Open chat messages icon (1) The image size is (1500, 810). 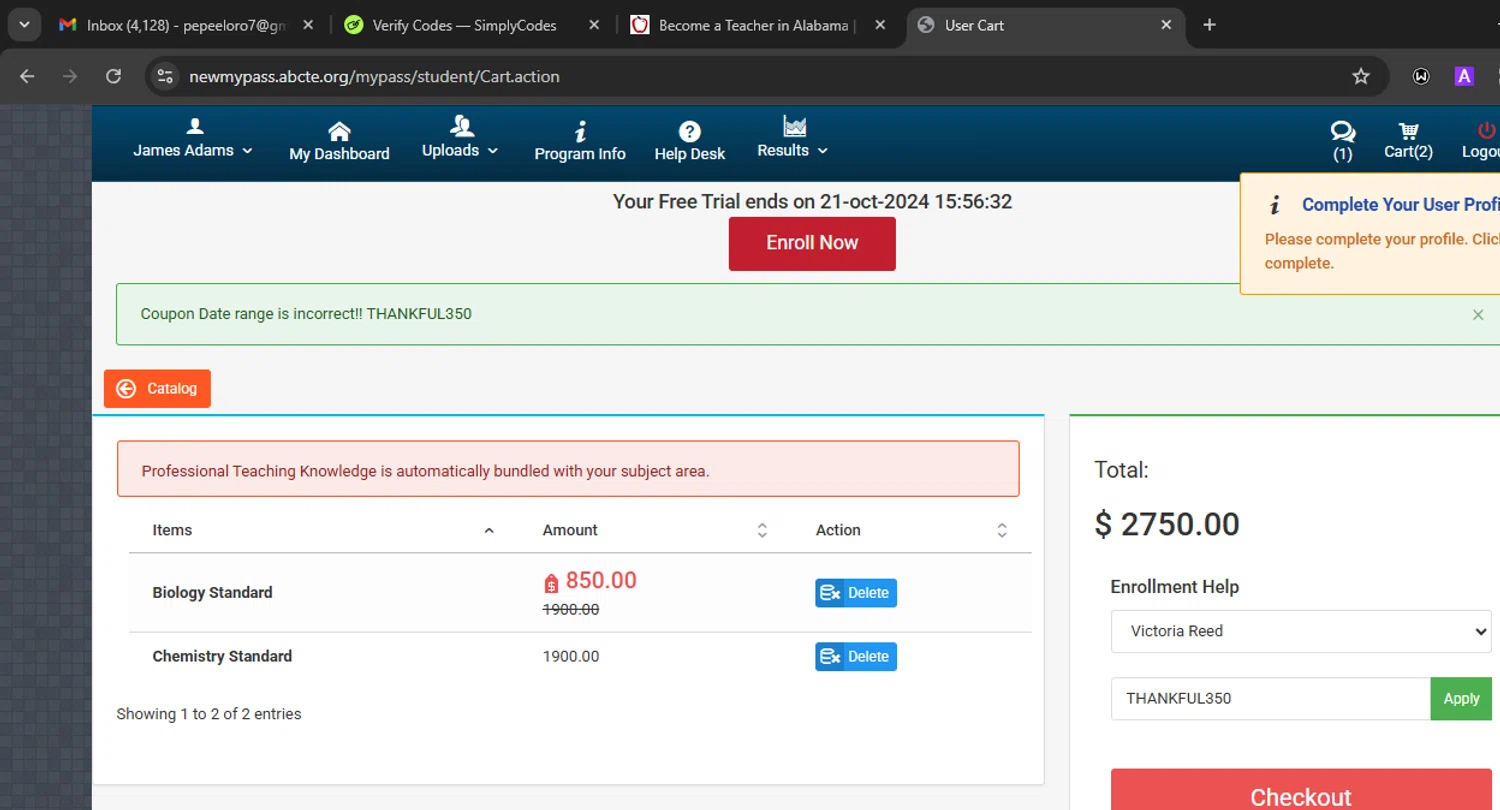[1343, 141]
